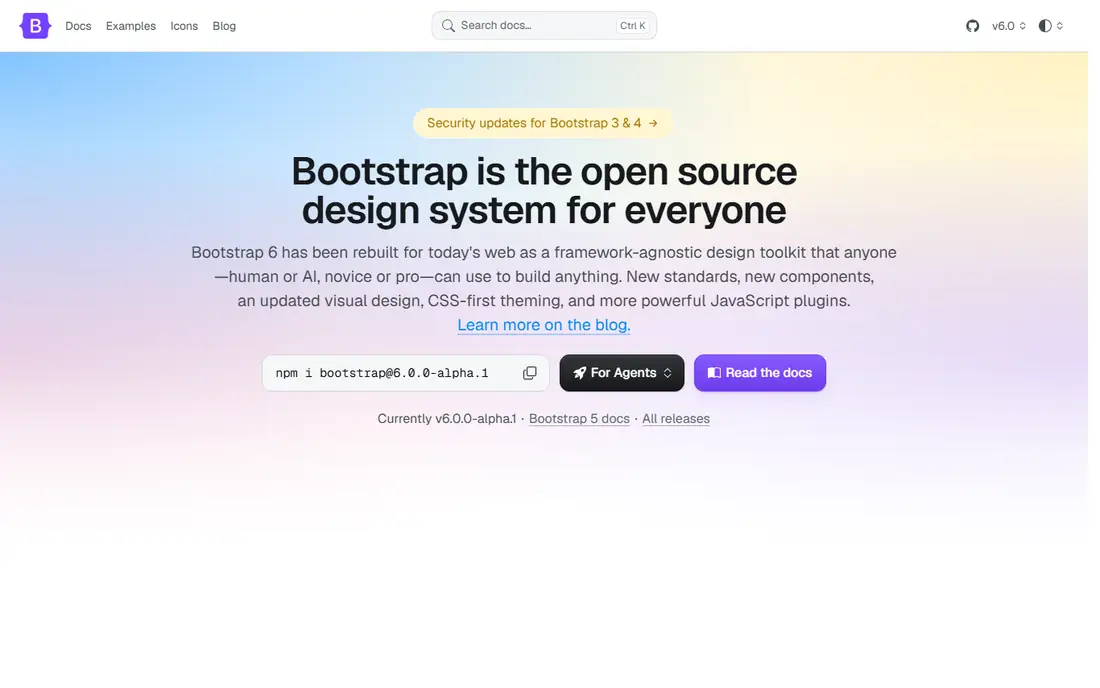Click the npm i bootstrap@6.0.0-alpha.1 command text
Image resolution: width=1100 pixels, height=688 pixels.
coord(382,373)
